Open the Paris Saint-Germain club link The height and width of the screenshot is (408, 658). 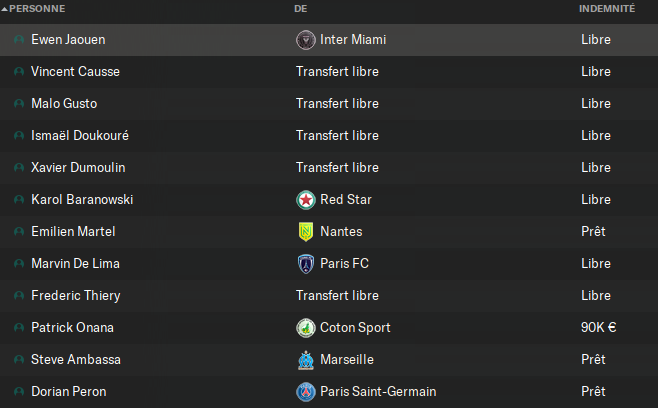(378, 391)
